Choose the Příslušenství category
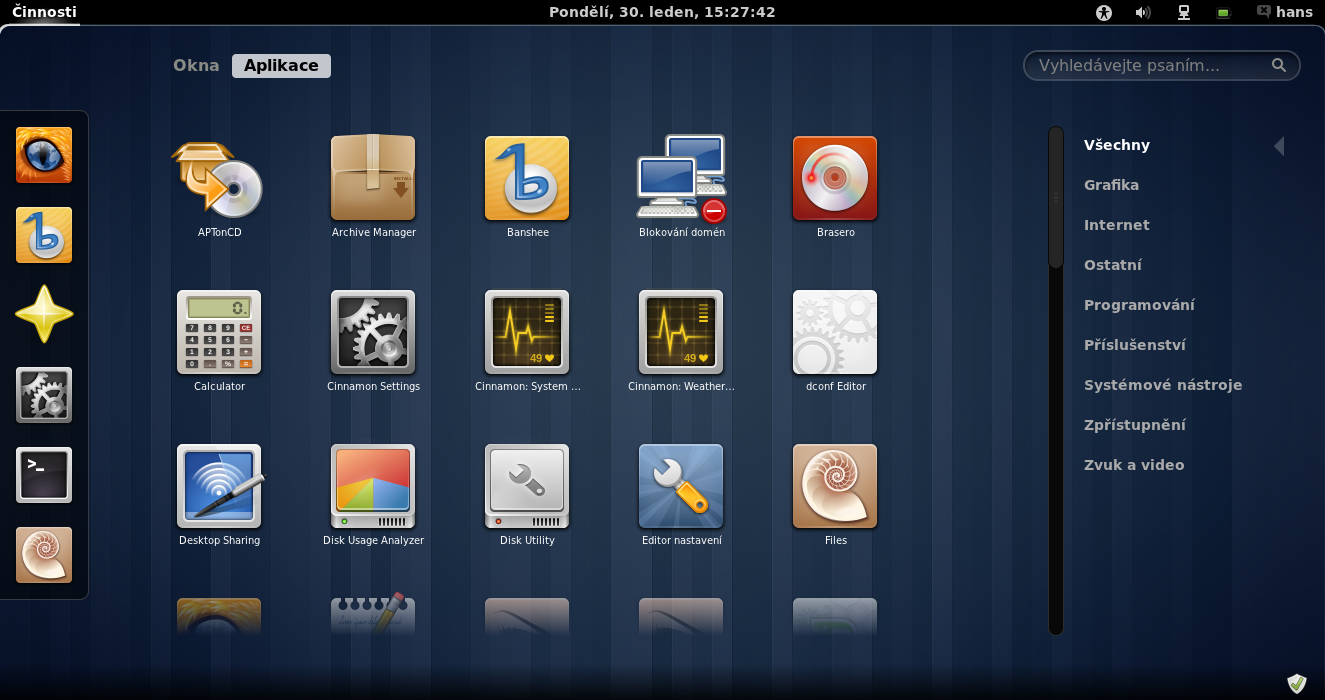 [x=1135, y=345]
